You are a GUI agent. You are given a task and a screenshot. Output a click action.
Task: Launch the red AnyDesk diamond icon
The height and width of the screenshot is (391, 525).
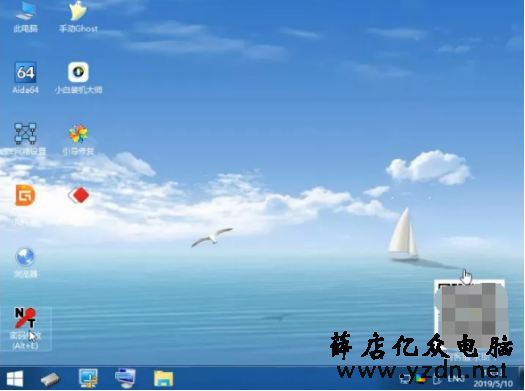click(78, 195)
